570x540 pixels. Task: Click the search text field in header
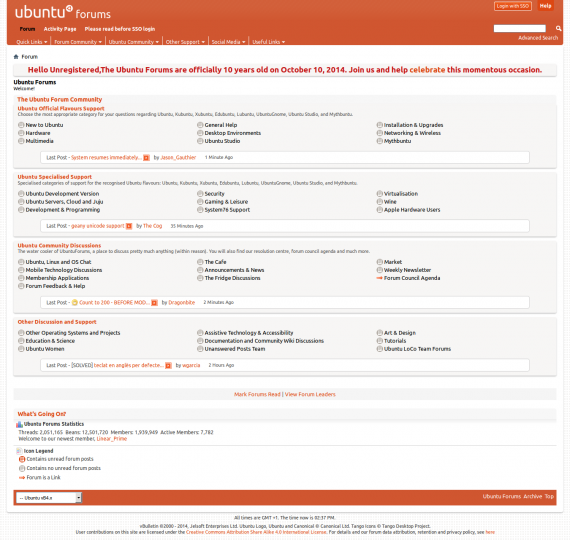(519, 28)
